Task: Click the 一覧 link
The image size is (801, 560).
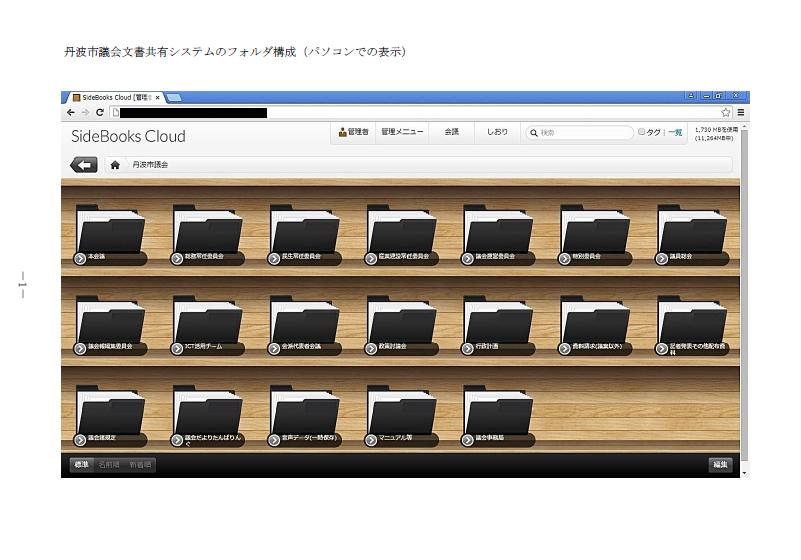Action: (x=675, y=132)
